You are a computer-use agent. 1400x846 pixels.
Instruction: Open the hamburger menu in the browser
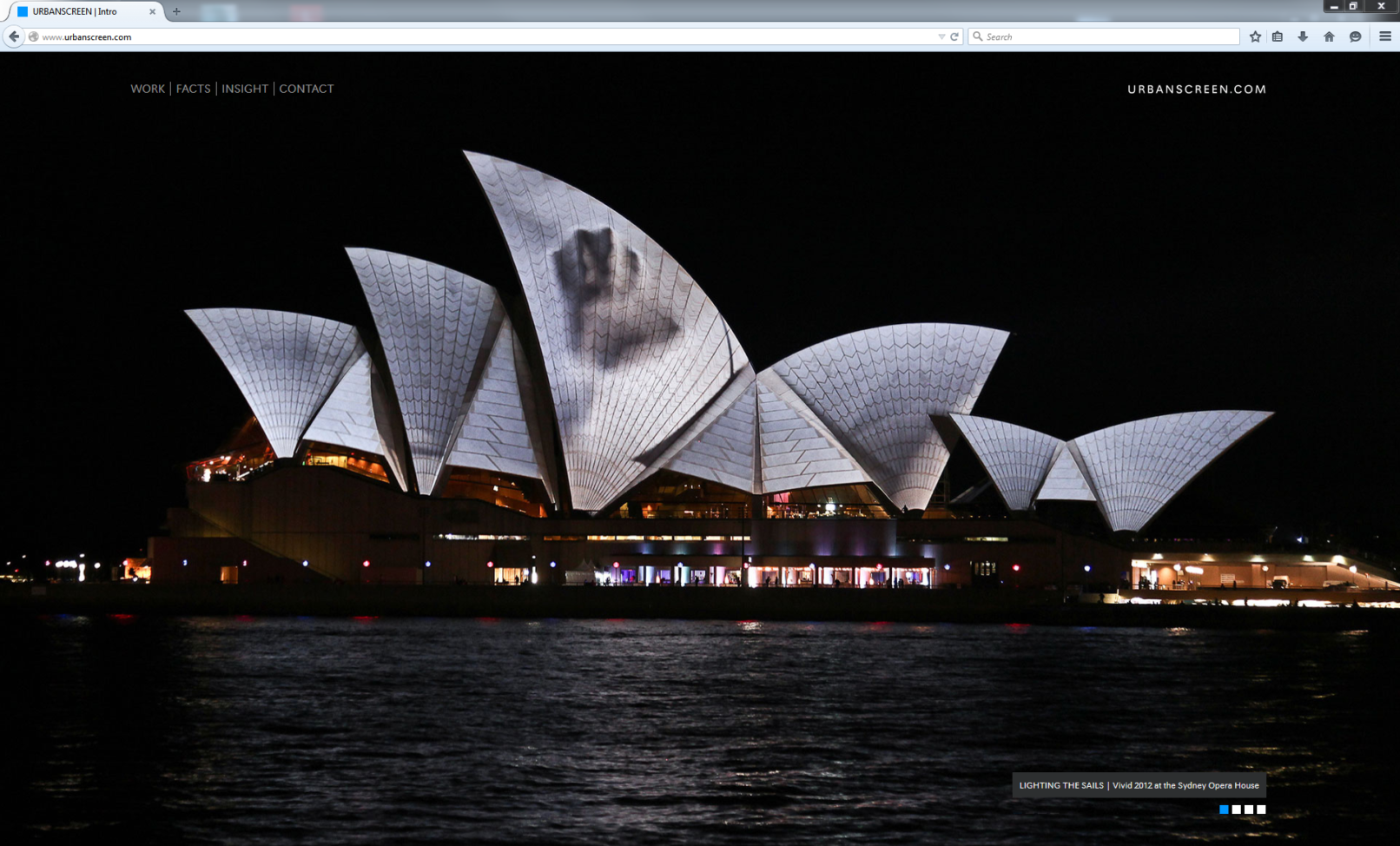(x=1385, y=36)
